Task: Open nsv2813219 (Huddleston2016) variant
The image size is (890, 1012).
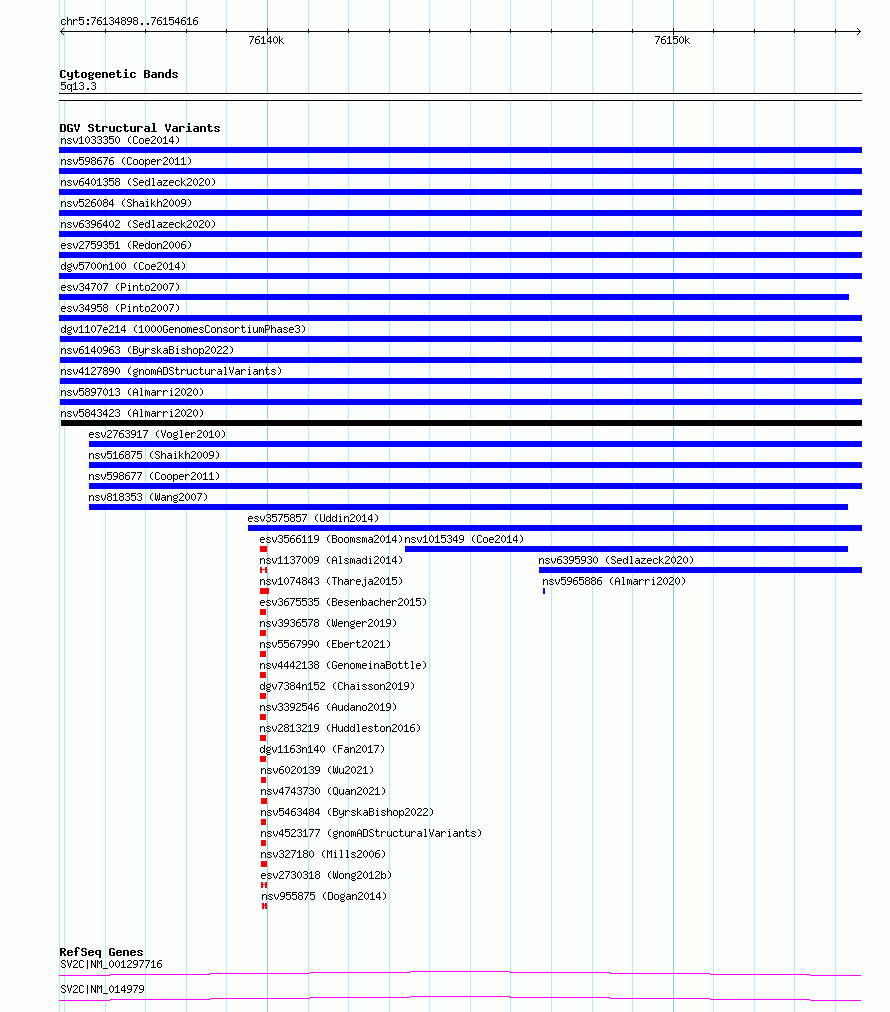Action: [340, 728]
